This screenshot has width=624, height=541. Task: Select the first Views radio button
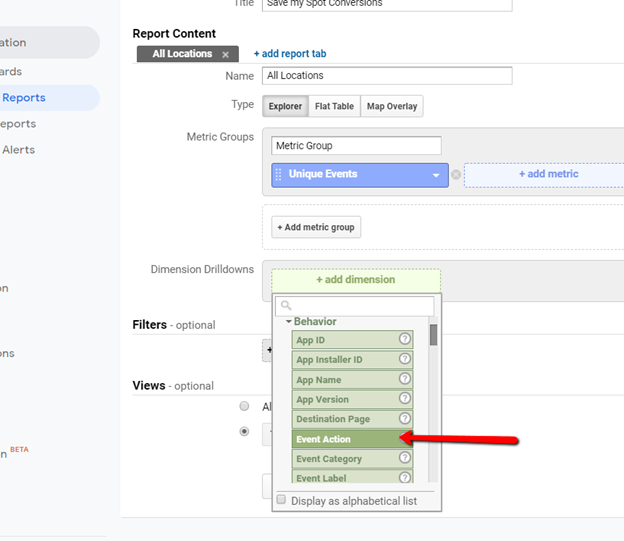(x=244, y=406)
